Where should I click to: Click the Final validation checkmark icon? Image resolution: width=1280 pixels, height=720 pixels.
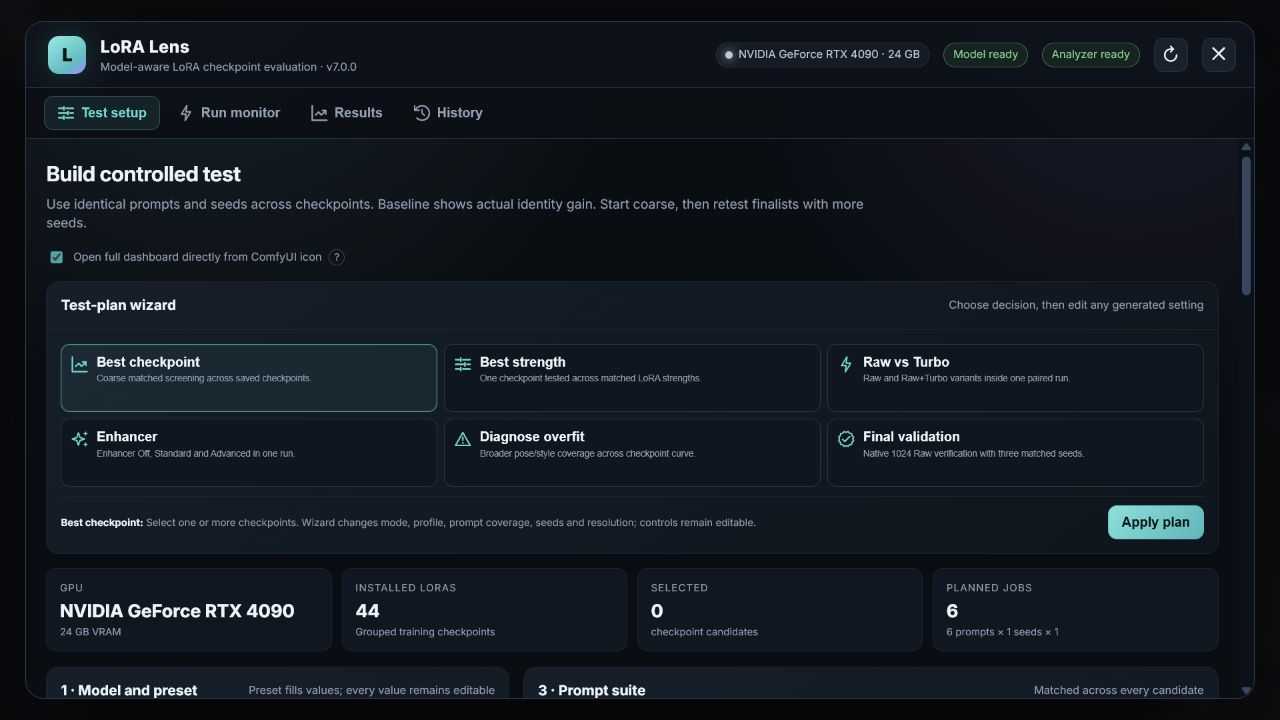pyautogui.click(x=846, y=439)
